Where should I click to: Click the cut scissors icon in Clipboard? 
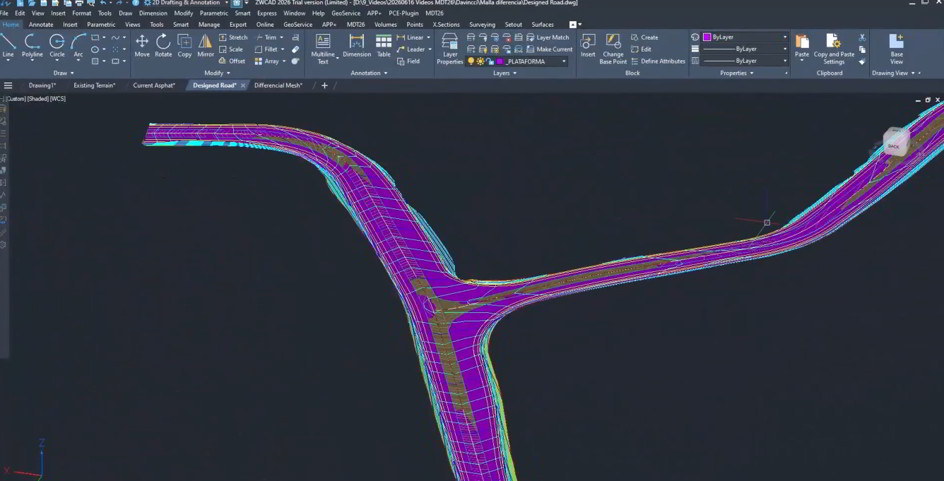click(862, 37)
